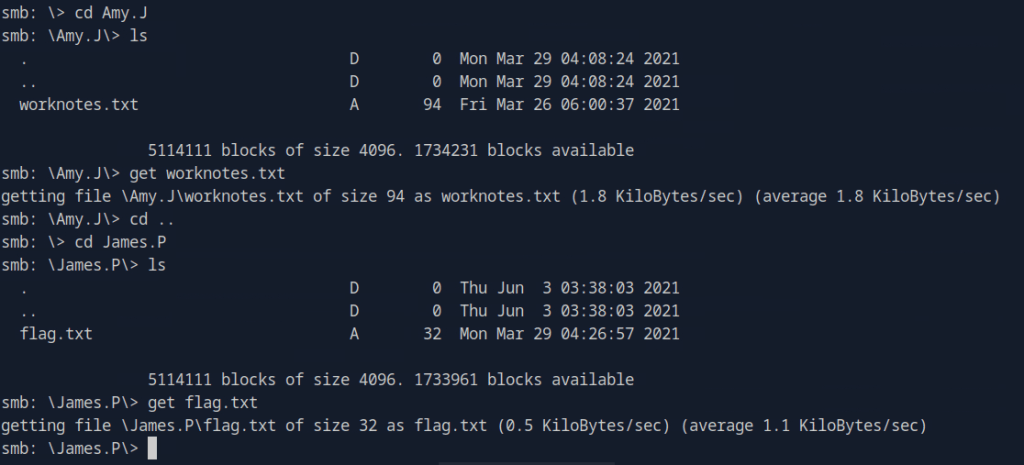The image size is (1024, 465).
Task: Click the file size 94 for worknotes.txt
Action: [432, 104]
